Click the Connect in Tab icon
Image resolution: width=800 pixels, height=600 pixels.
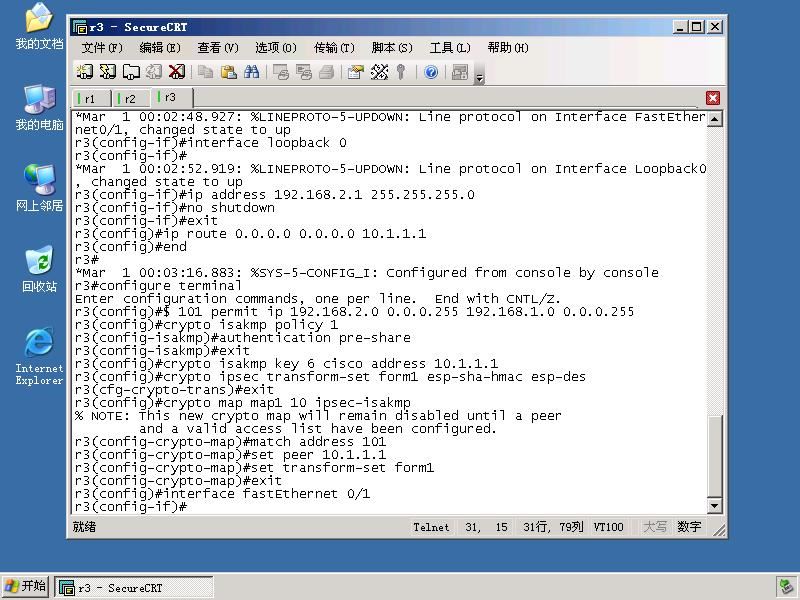point(131,72)
